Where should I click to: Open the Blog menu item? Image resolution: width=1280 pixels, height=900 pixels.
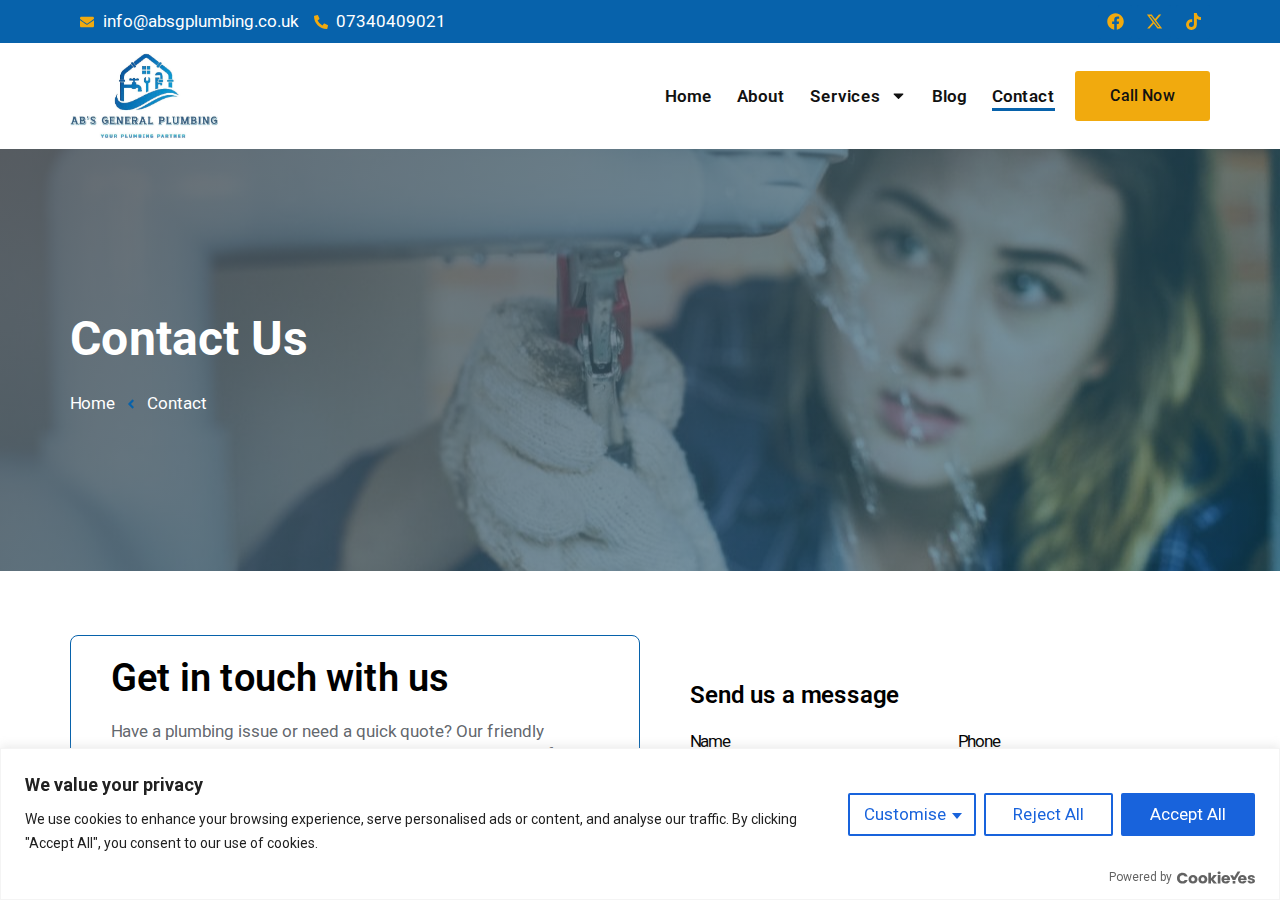pos(949,96)
